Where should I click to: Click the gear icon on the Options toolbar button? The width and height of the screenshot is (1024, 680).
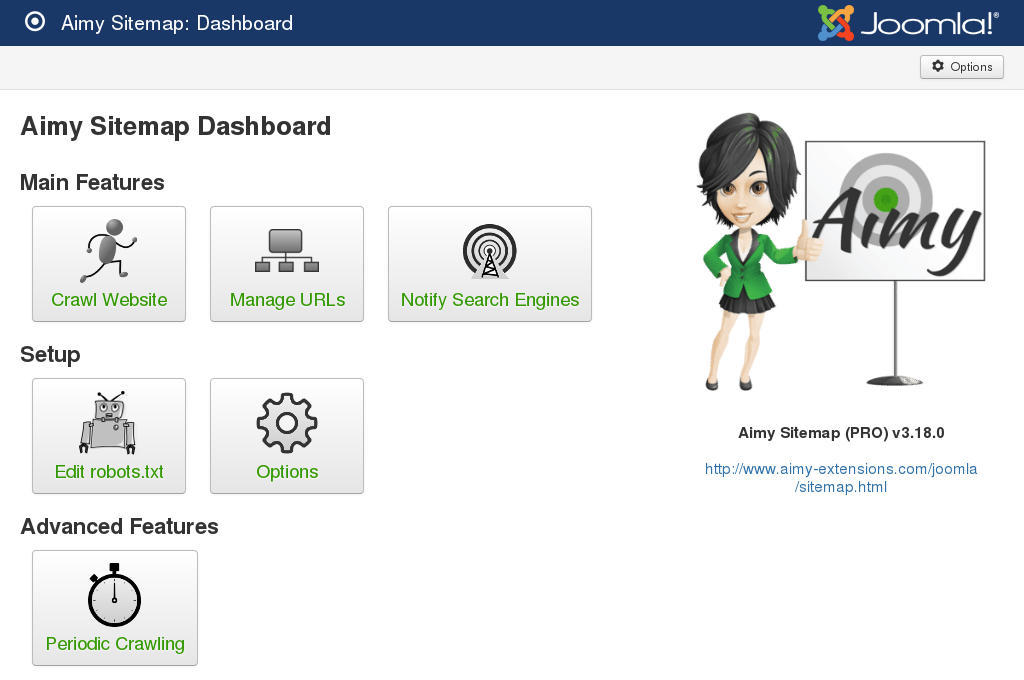tap(937, 66)
